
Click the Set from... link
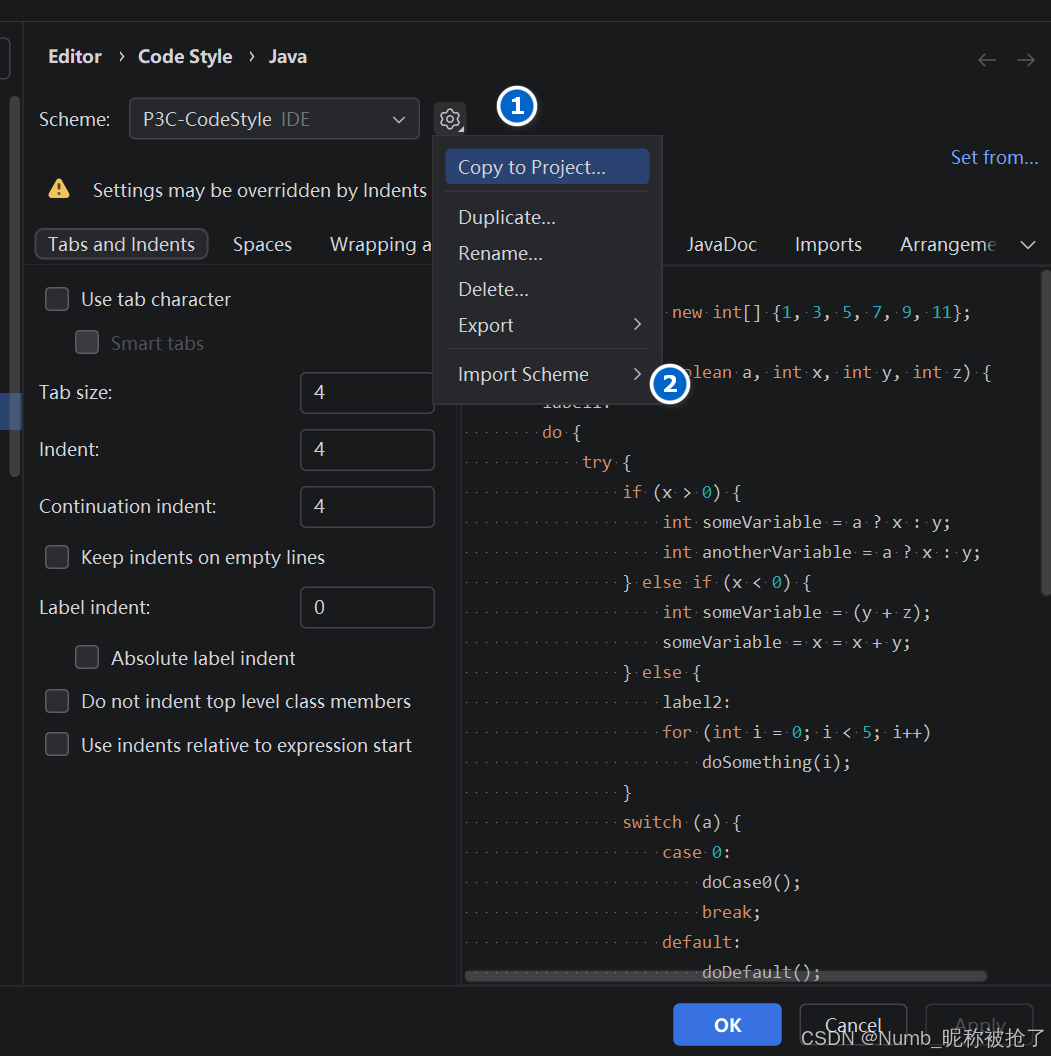tap(994, 157)
